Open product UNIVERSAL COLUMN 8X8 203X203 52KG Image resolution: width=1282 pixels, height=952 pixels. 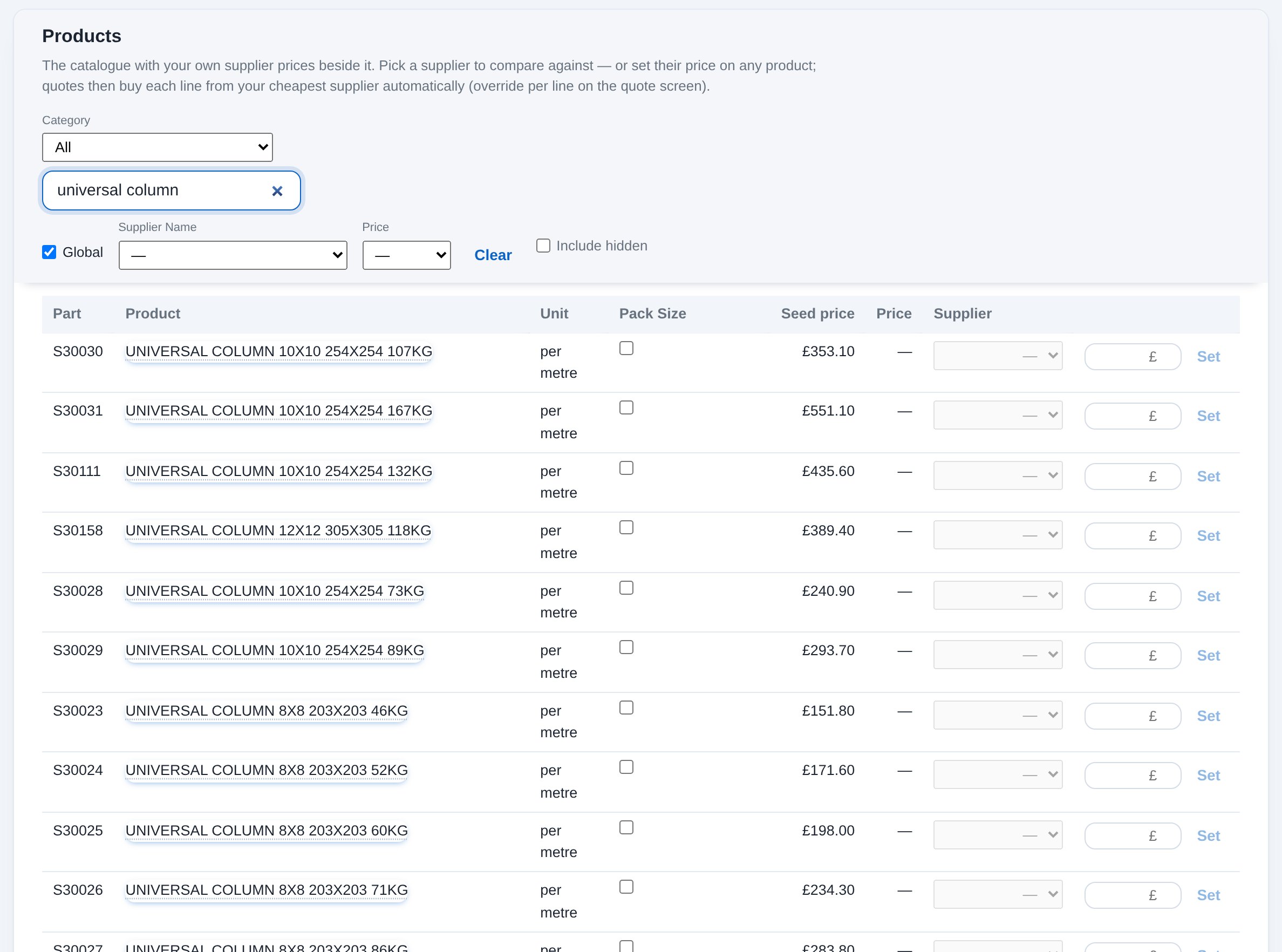coord(267,771)
